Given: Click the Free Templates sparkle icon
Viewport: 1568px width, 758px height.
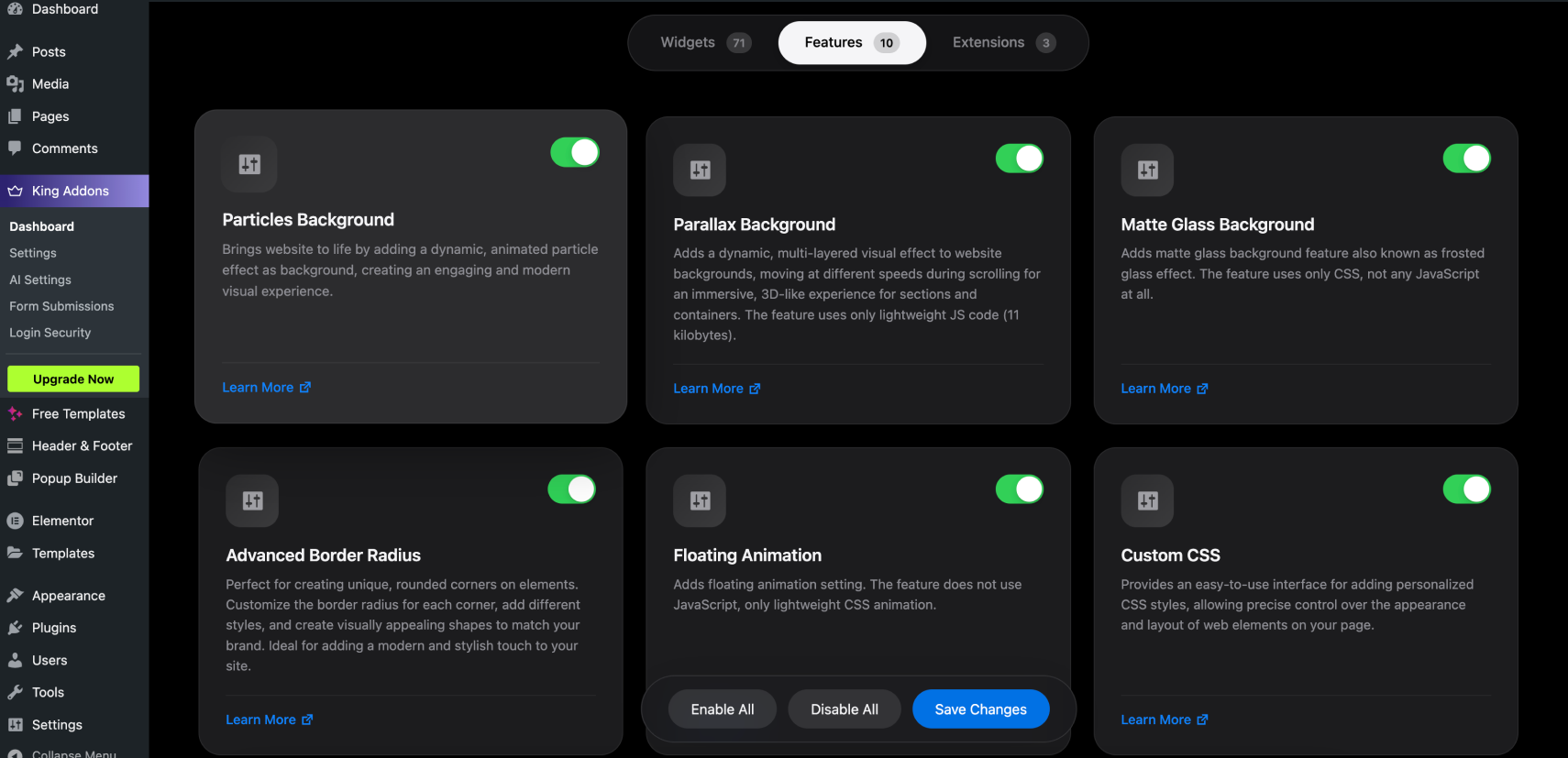Looking at the screenshot, I should pos(15,414).
